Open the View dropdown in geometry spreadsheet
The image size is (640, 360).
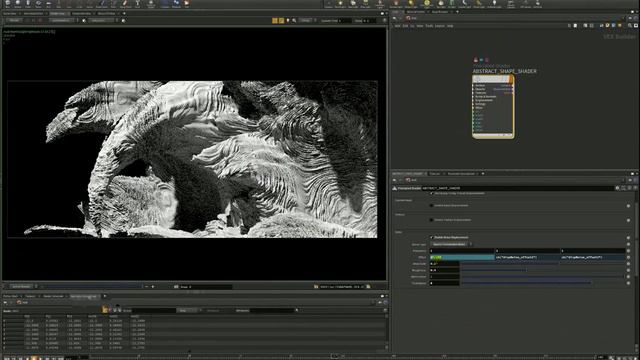[189, 310]
